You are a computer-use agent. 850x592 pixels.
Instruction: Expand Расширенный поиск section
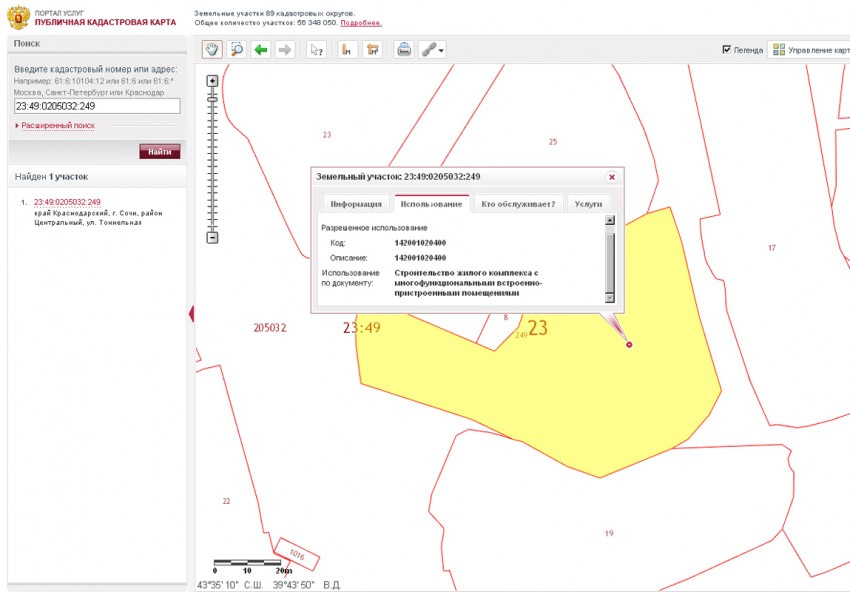tap(57, 126)
